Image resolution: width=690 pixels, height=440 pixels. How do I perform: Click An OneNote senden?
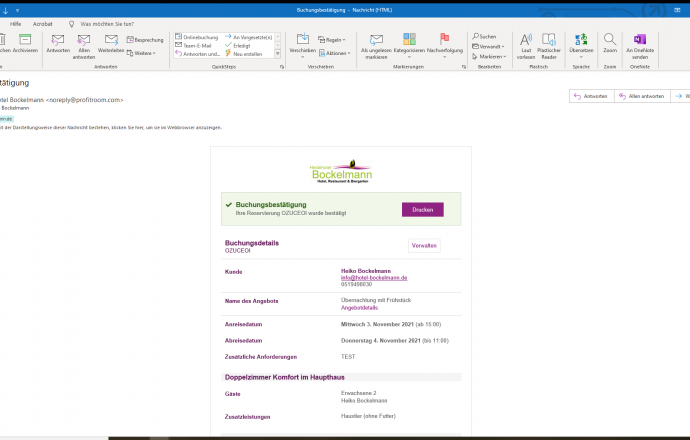(640, 46)
